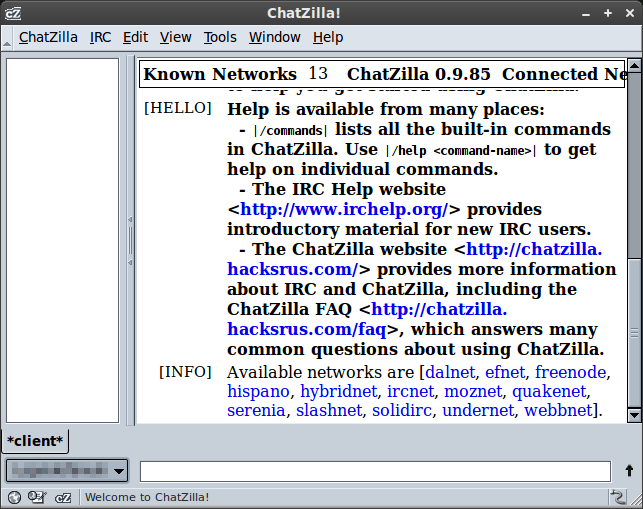Collapse the menu bar using its grippy
This screenshot has width=643, height=509.
tap(7, 38)
